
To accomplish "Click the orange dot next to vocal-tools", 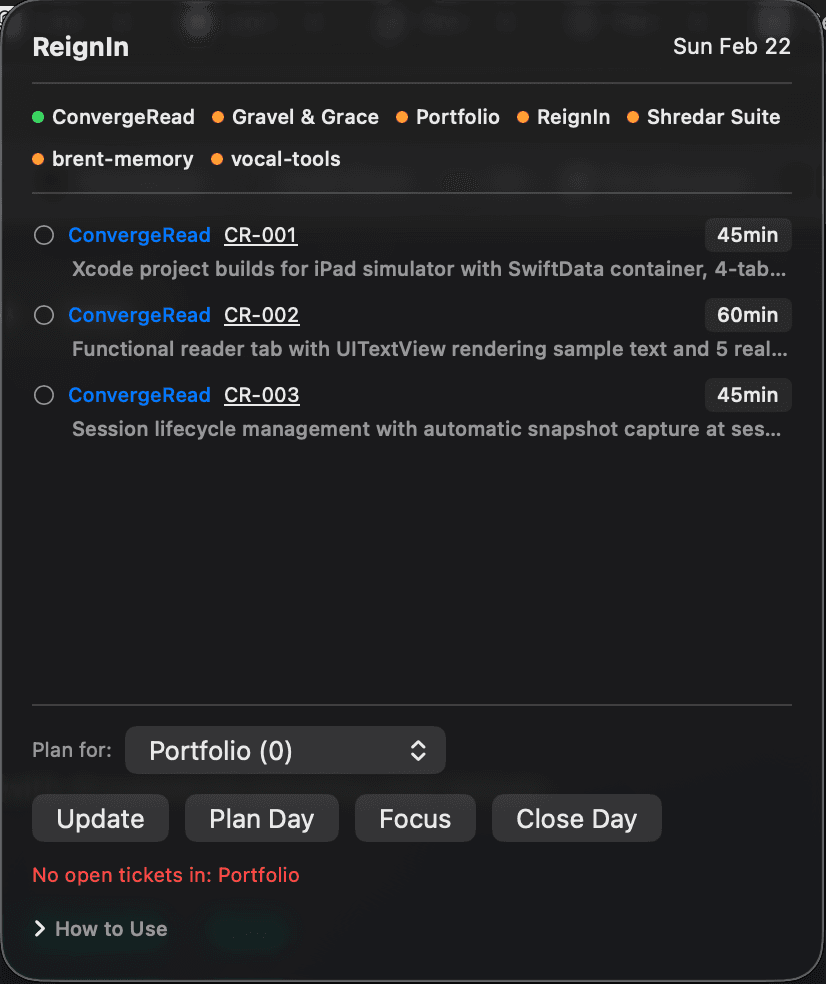I will 217,159.
